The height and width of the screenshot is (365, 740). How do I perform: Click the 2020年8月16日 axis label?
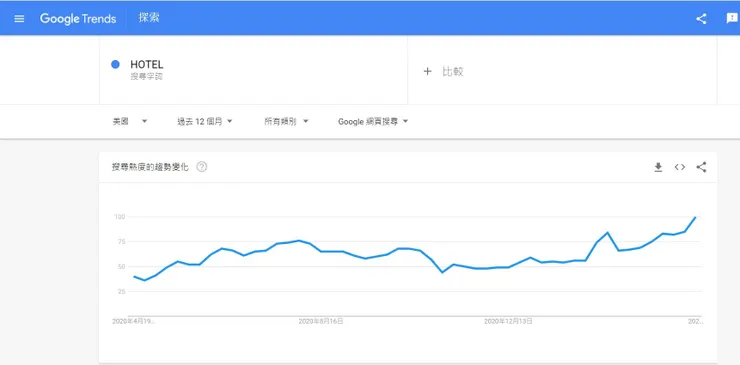tap(320, 322)
